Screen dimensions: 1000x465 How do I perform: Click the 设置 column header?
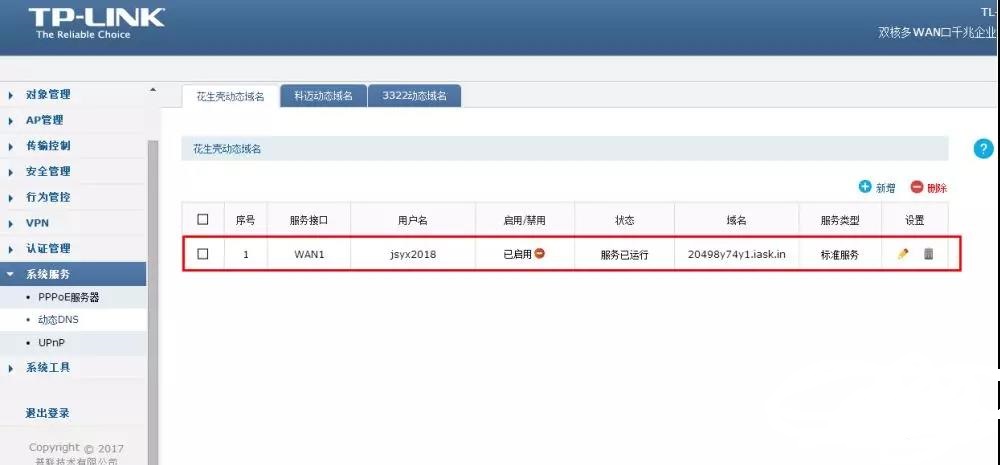pyautogui.click(x=915, y=220)
